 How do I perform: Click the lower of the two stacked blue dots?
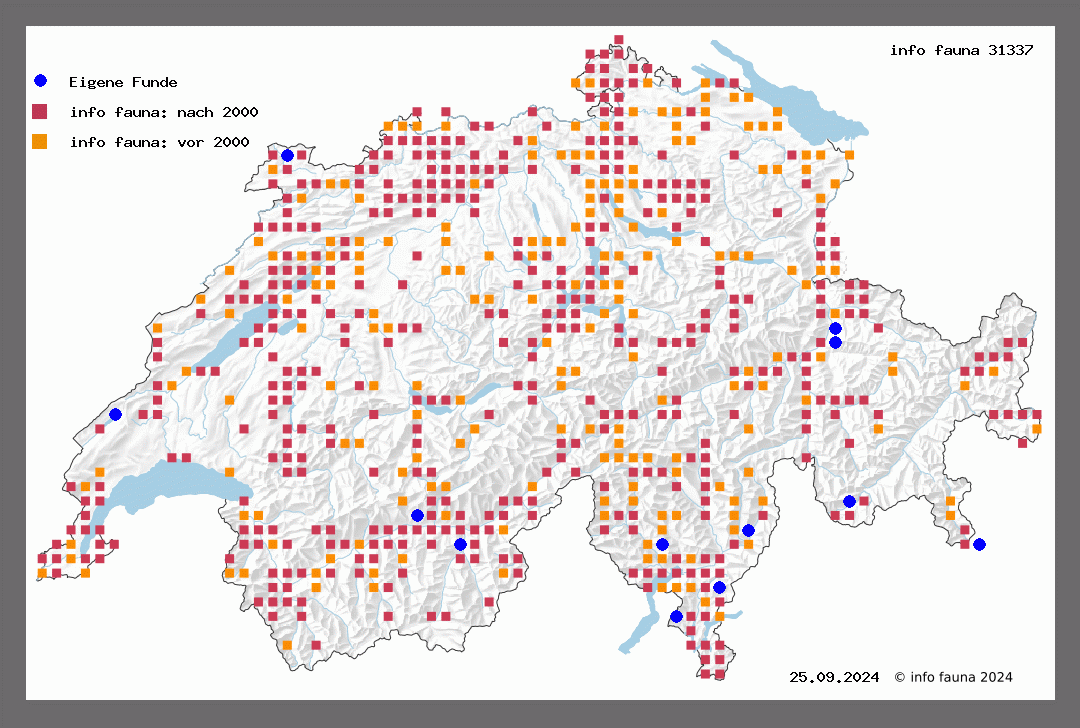[x=835, y=343]
